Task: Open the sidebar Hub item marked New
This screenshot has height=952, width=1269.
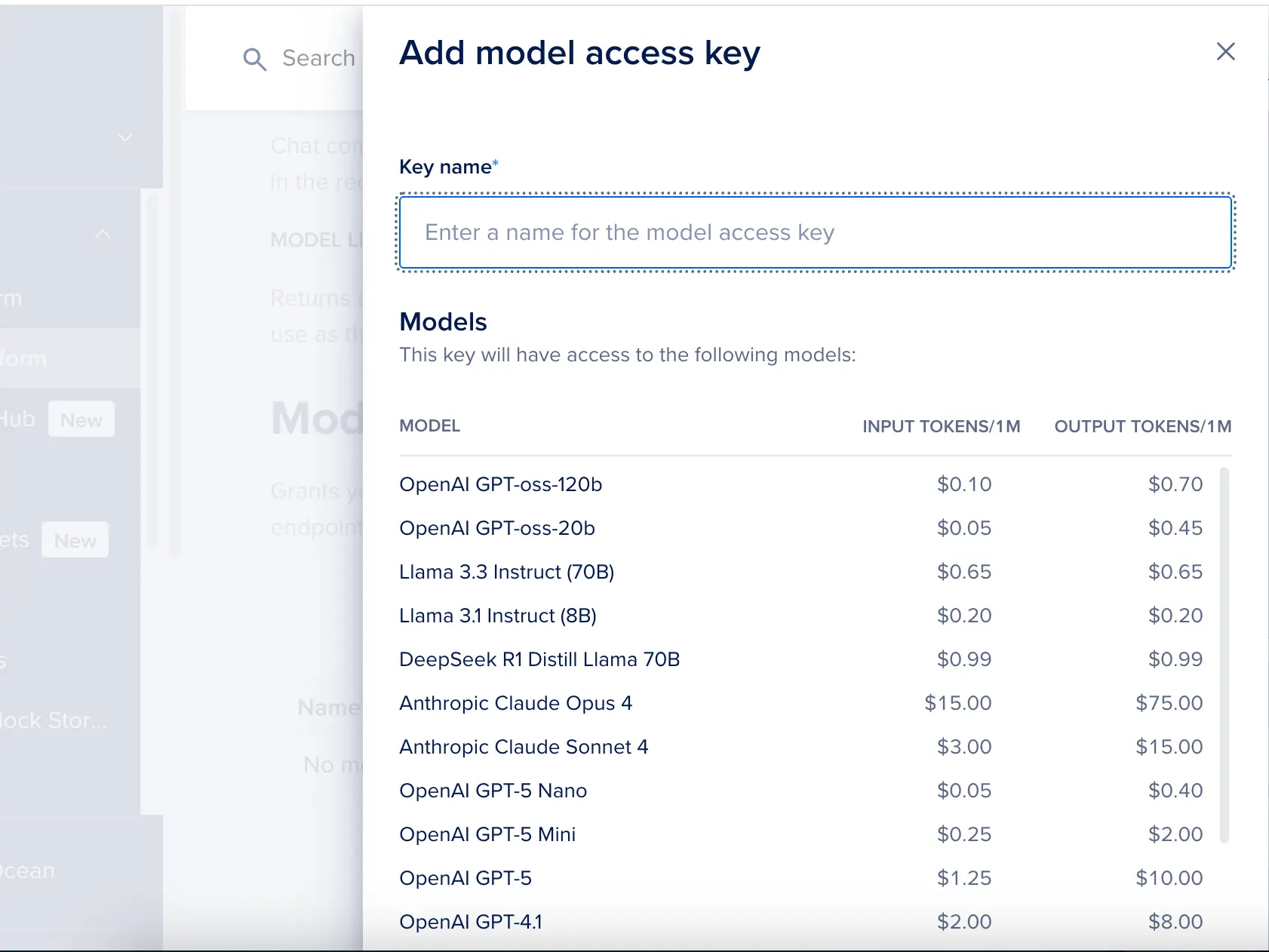Action: click(18, 419)
